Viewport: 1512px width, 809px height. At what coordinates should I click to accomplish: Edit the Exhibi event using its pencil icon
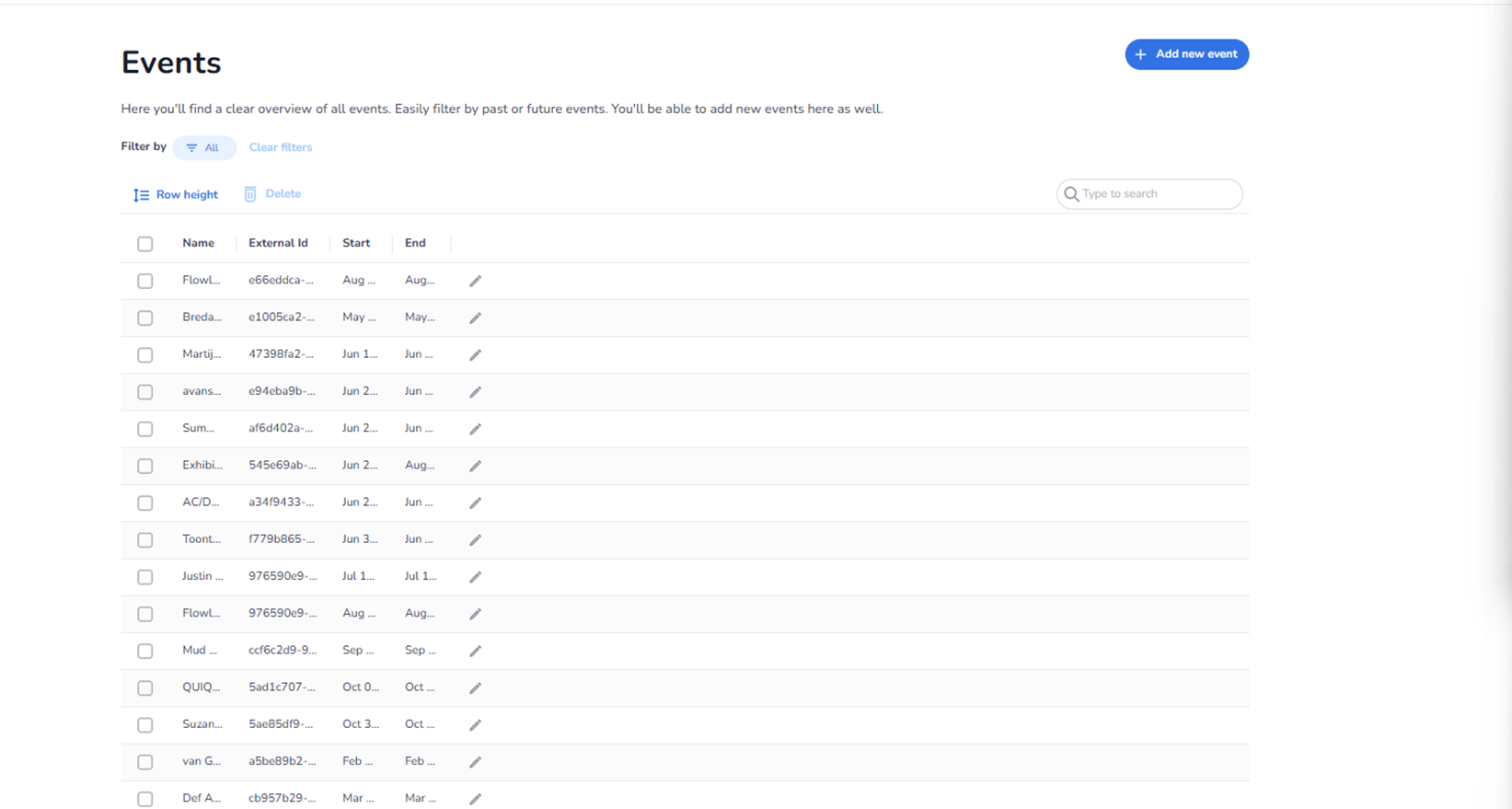point(475,466)
